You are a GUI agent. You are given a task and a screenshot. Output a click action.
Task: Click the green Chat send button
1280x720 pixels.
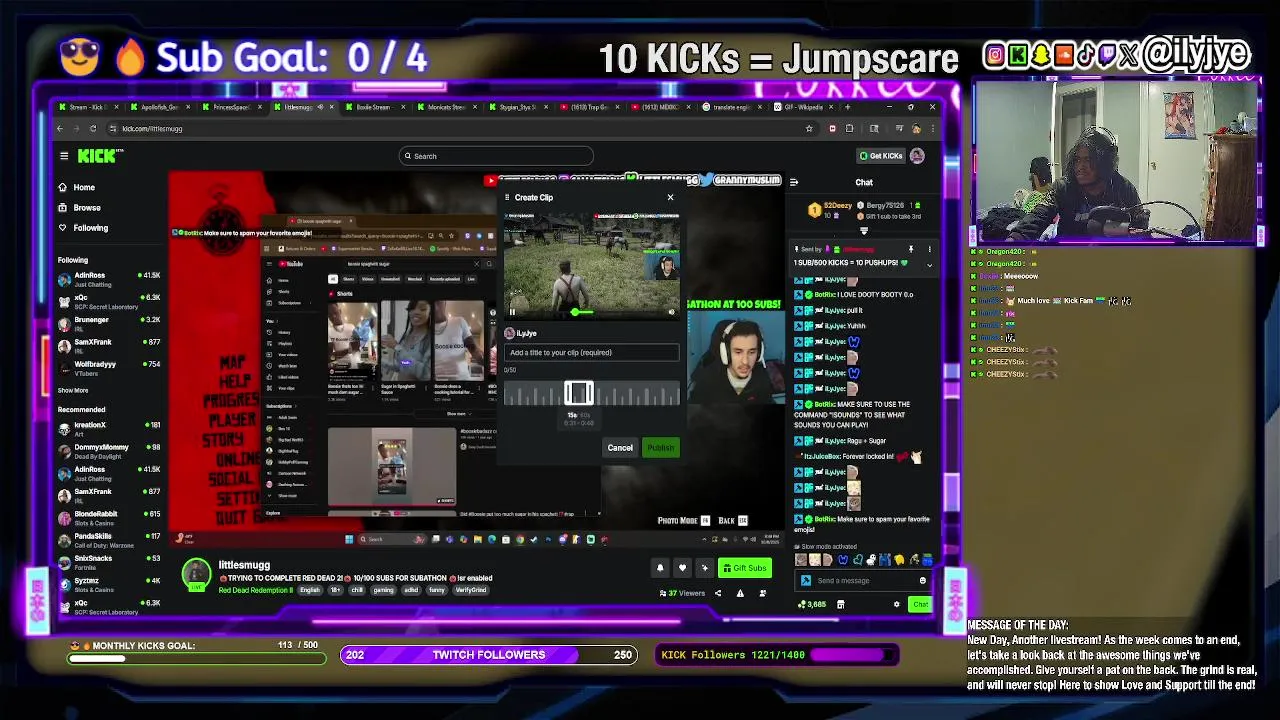920,604
